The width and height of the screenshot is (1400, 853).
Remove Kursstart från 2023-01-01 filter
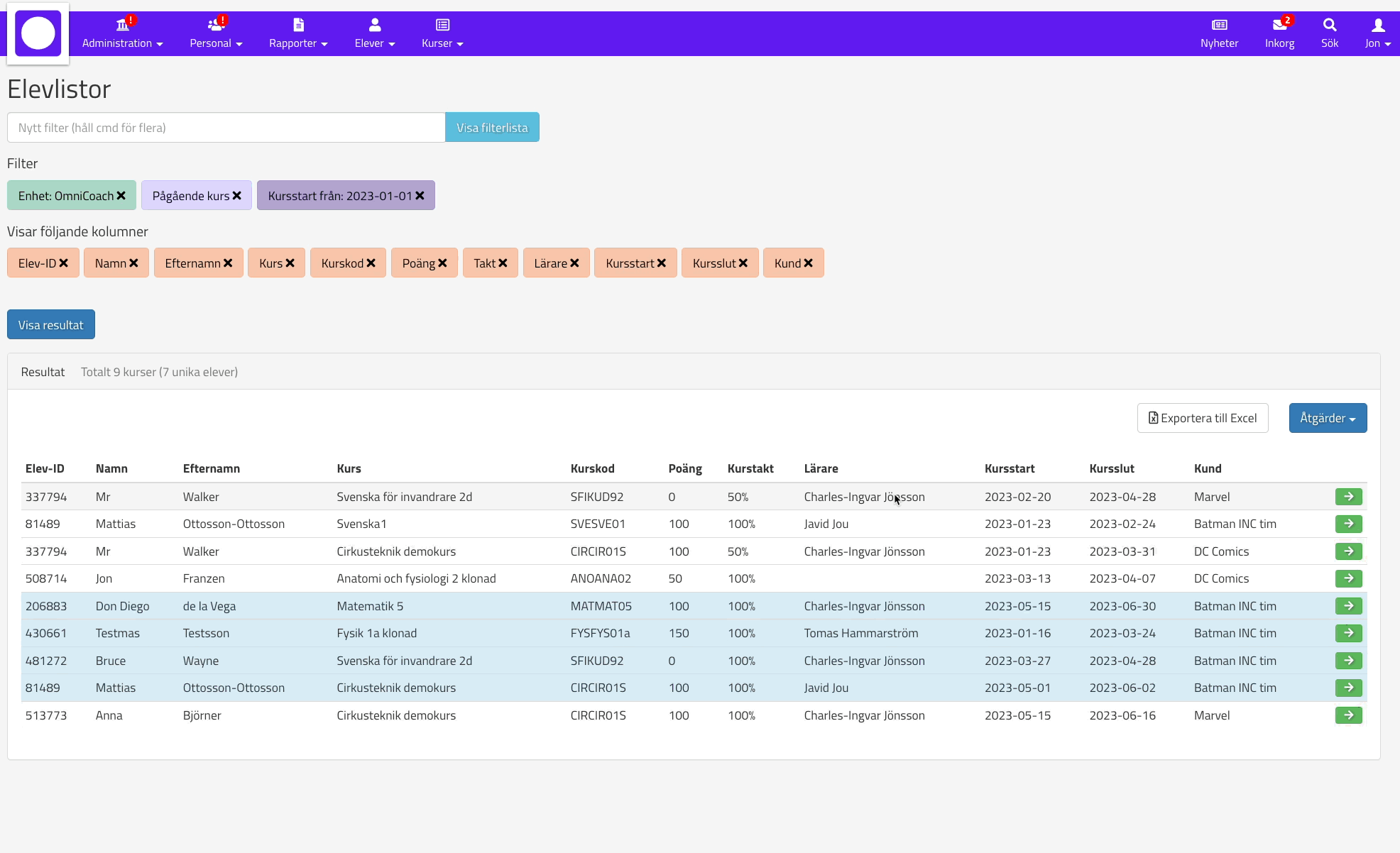420,196
